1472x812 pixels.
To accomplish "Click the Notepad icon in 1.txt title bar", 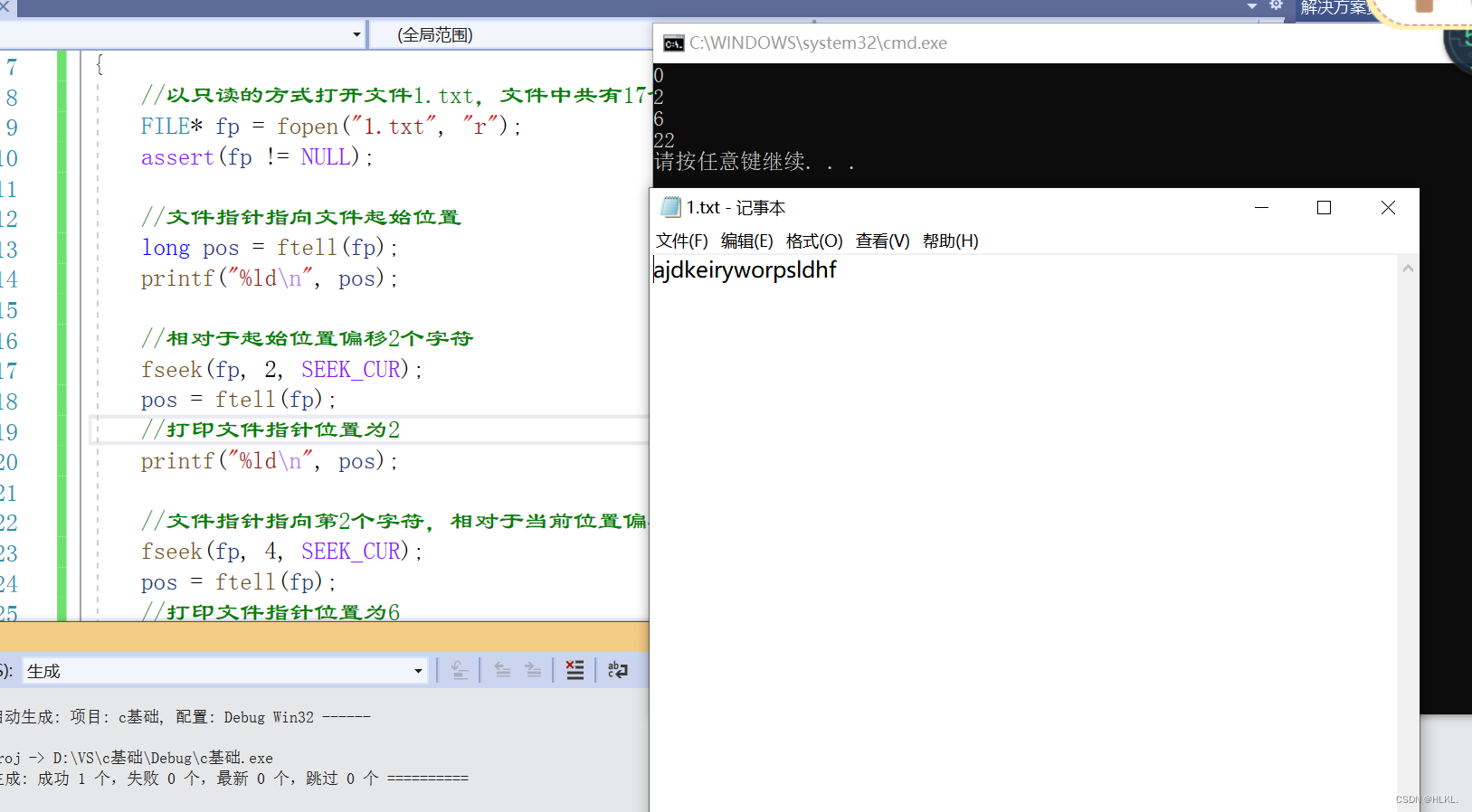I will [670, 207].
